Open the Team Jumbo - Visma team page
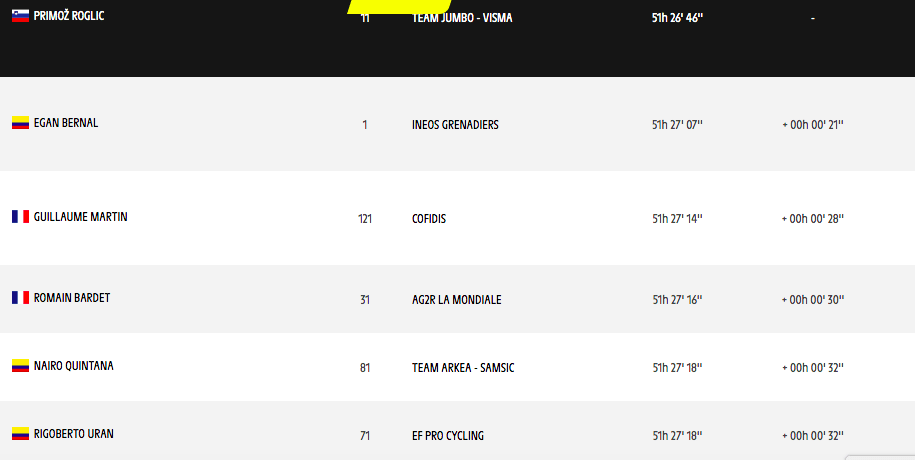 [x=462, y=18]
